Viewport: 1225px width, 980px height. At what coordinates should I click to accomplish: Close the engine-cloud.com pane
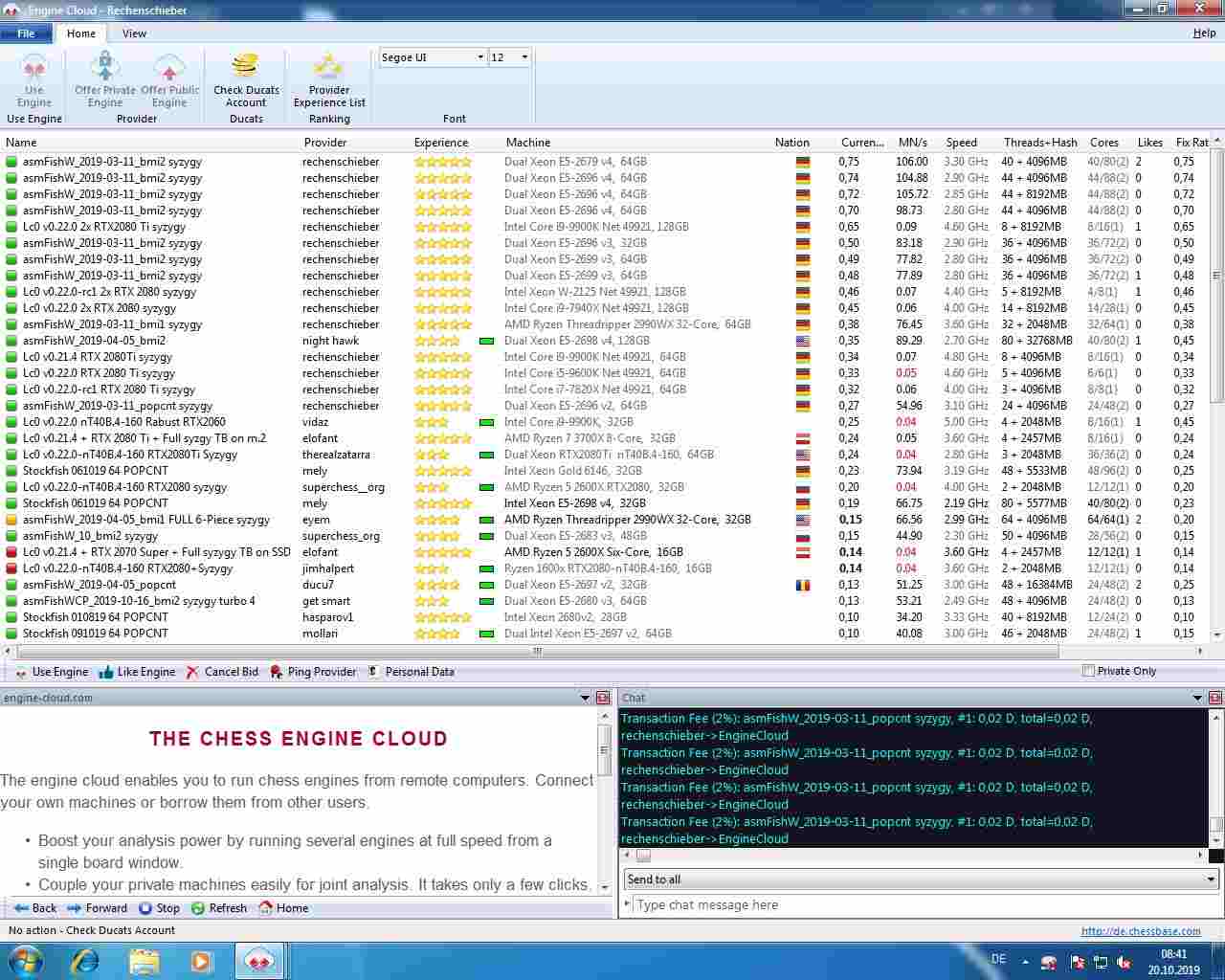pos(603,698)
